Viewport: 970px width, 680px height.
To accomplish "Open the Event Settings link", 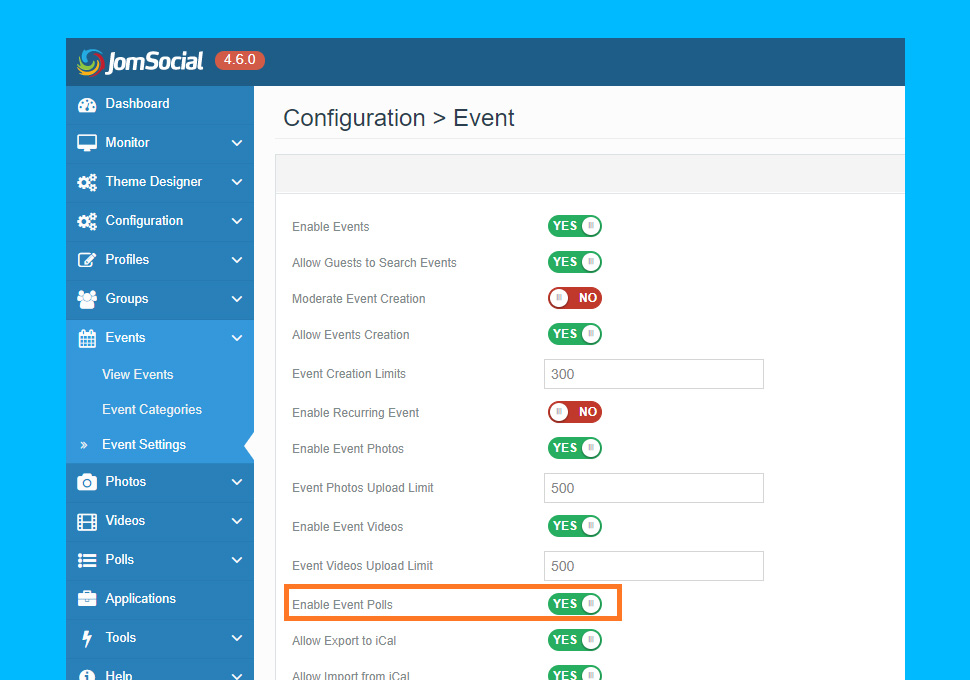I will [144, 445].
